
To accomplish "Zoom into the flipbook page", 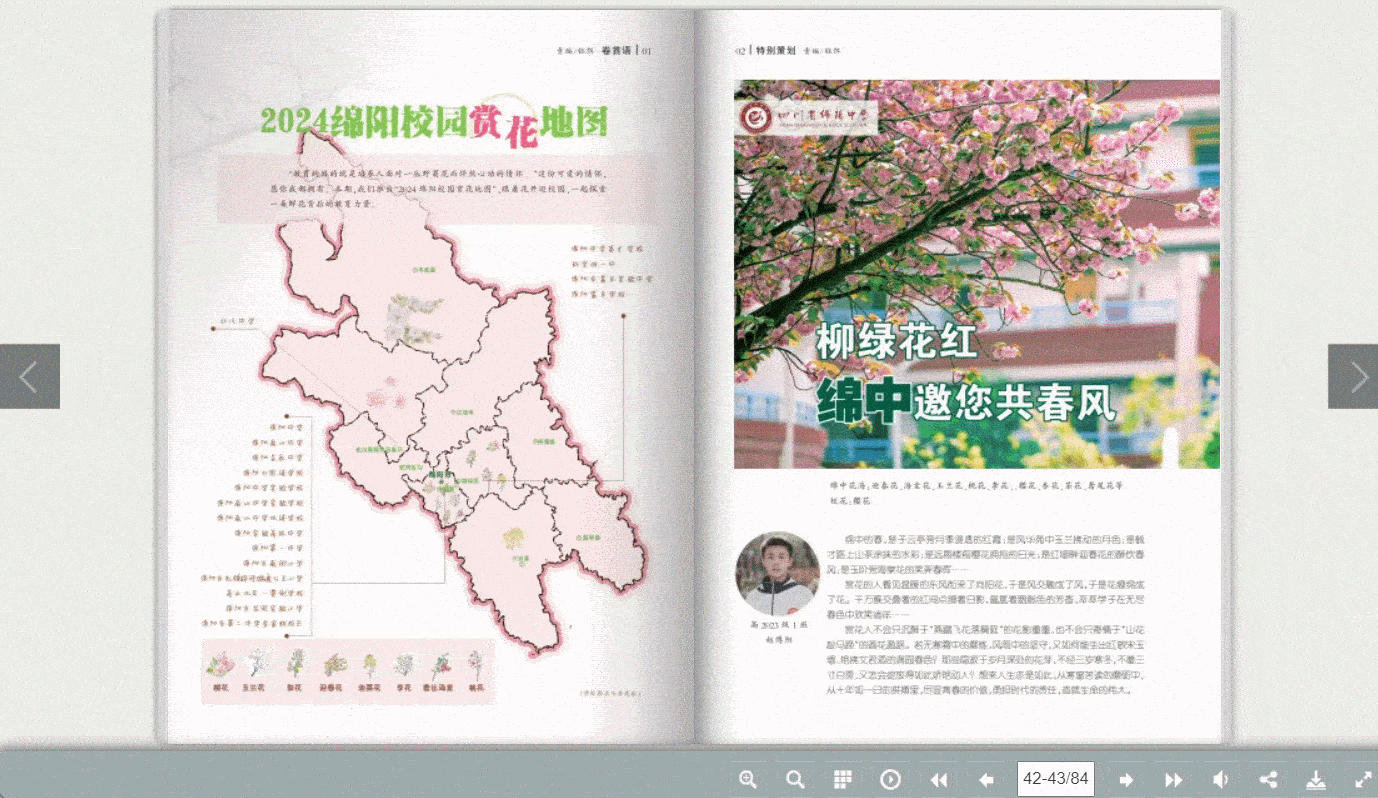I will [748, 779].
